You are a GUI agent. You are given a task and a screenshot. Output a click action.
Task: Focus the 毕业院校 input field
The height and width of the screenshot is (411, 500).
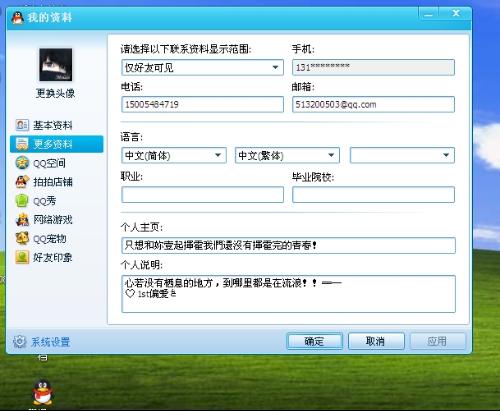click(373, 195)
